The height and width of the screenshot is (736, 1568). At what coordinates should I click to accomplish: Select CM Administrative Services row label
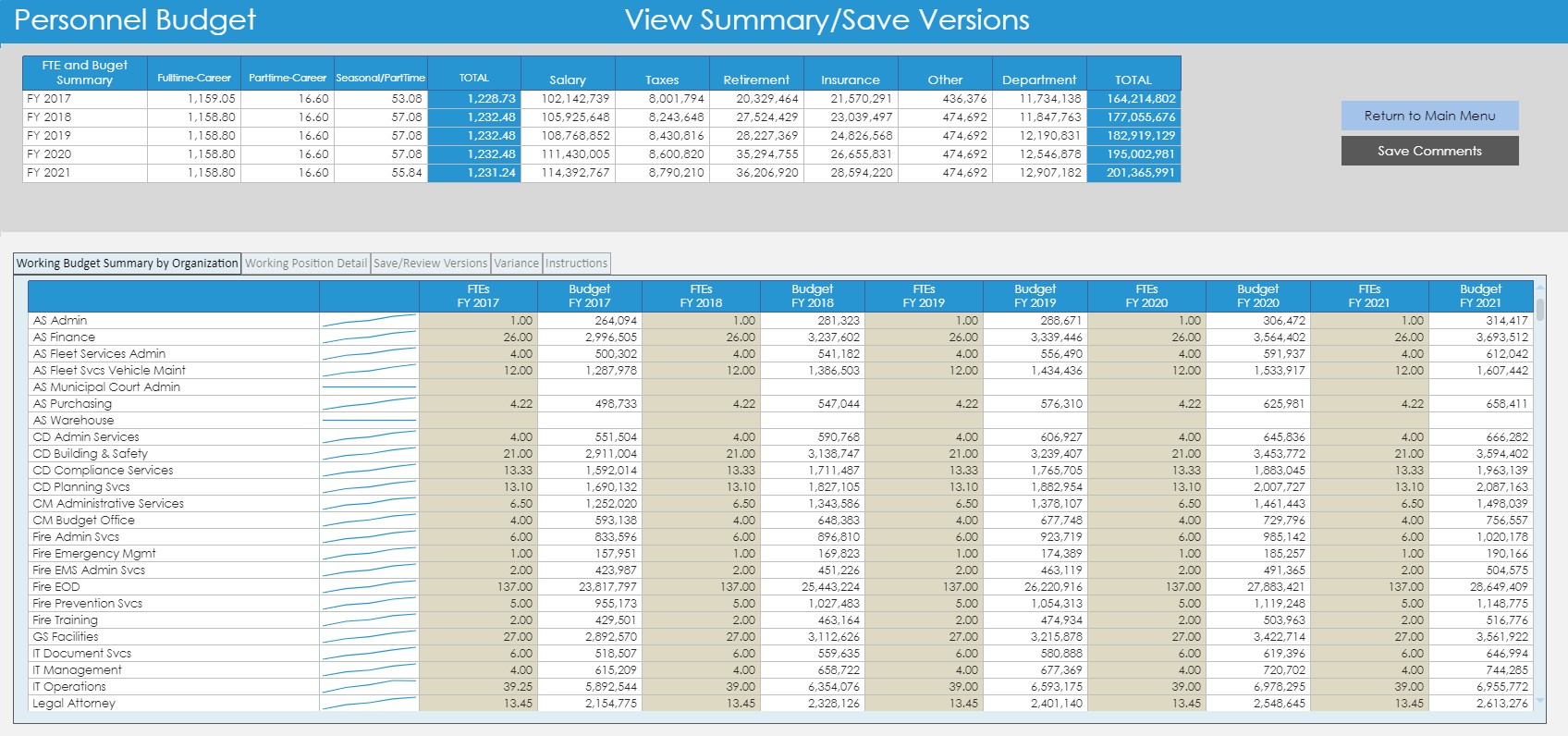tap(108, 504)
